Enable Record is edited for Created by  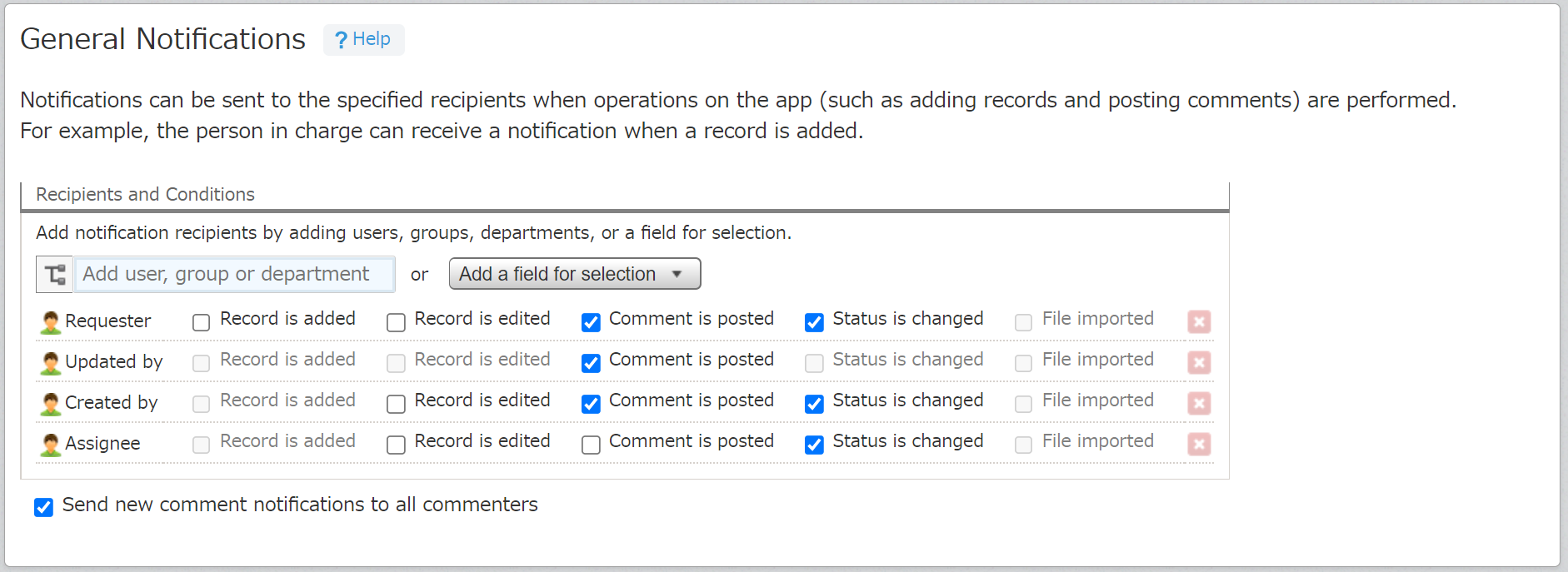396,404
